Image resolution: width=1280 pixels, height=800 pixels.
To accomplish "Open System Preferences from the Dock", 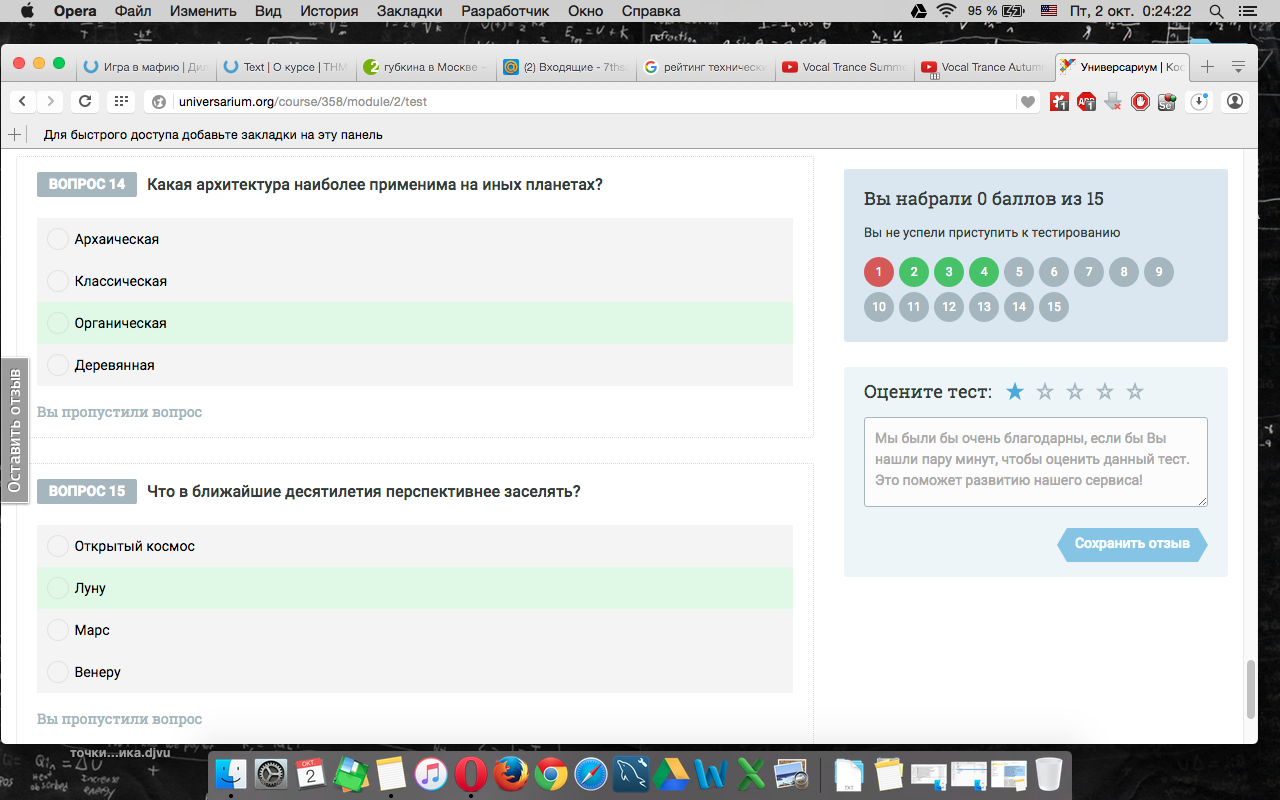I will point(271,773).
